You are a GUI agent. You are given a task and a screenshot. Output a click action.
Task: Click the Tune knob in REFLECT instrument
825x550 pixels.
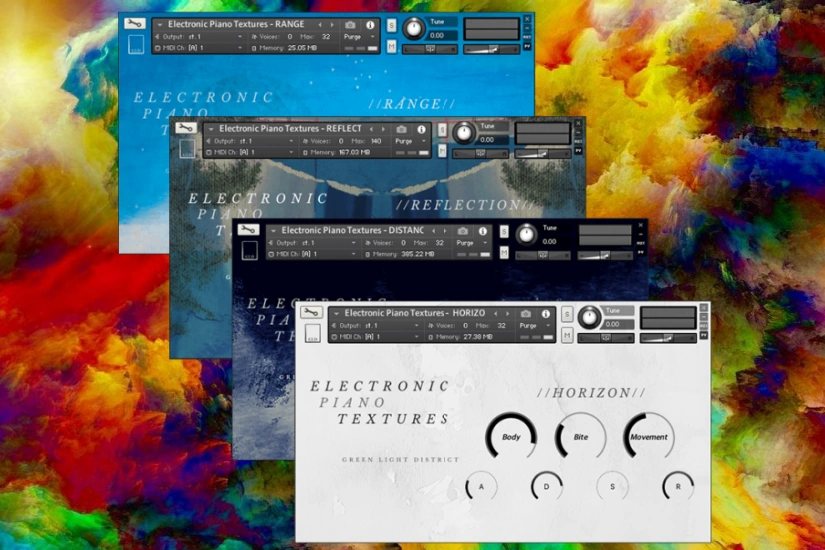464,133
